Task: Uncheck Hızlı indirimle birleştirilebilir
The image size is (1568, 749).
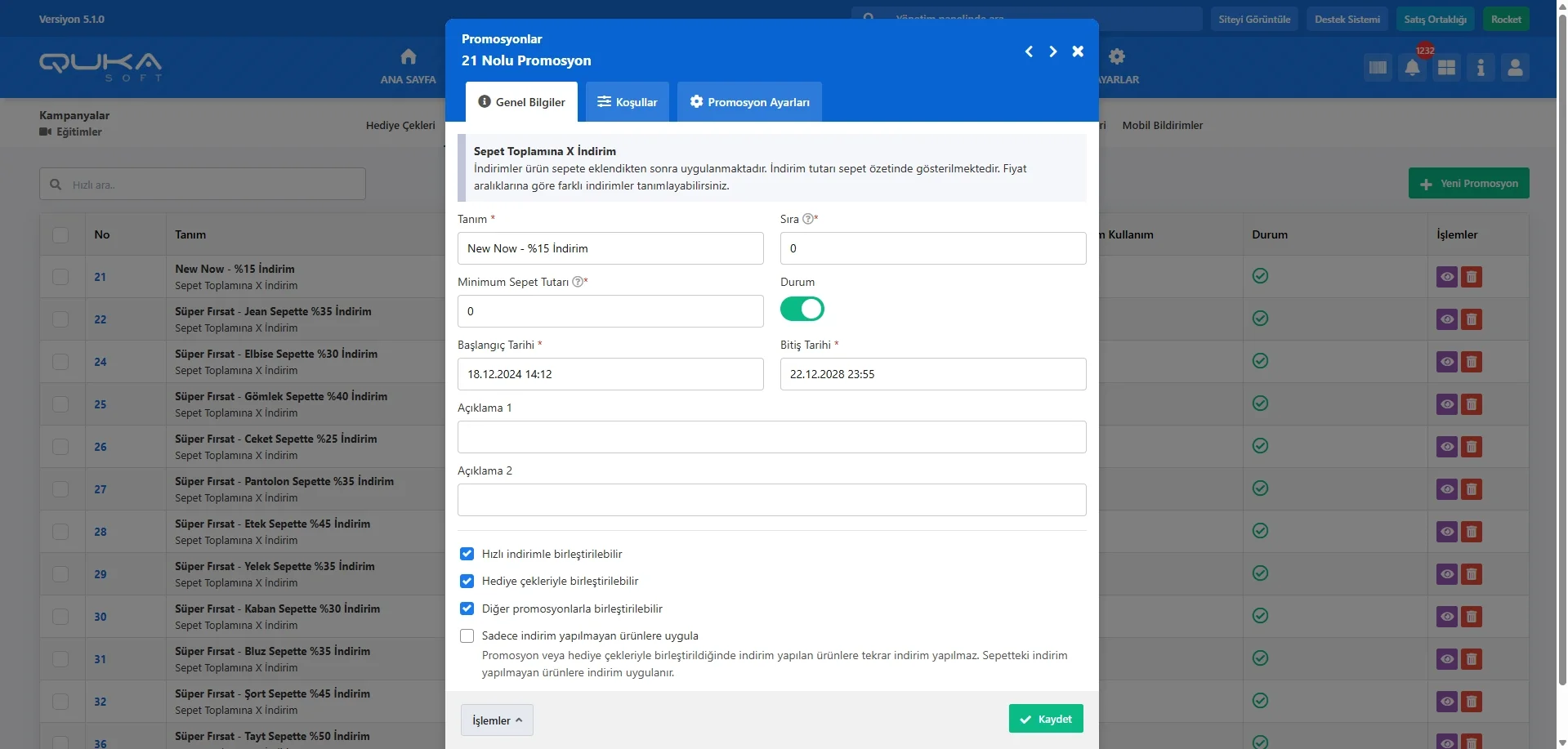Action: 467,554
